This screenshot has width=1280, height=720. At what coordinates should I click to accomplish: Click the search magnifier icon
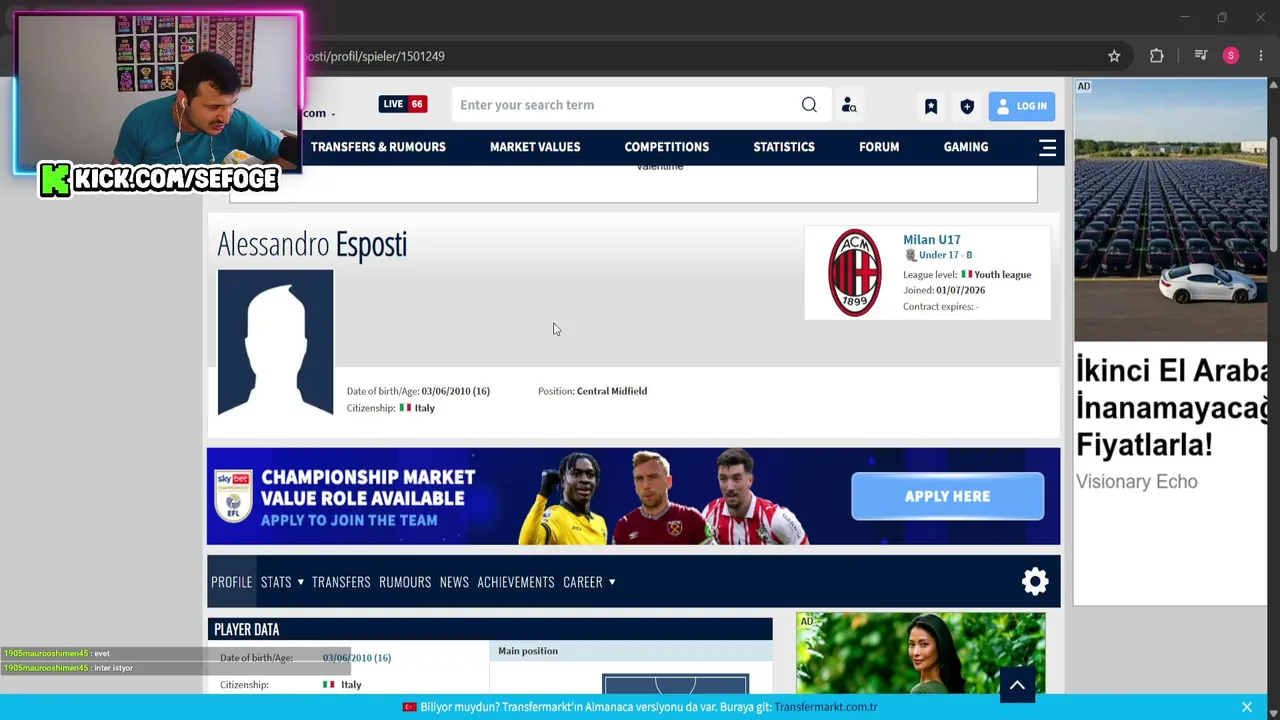pos(809,105)
